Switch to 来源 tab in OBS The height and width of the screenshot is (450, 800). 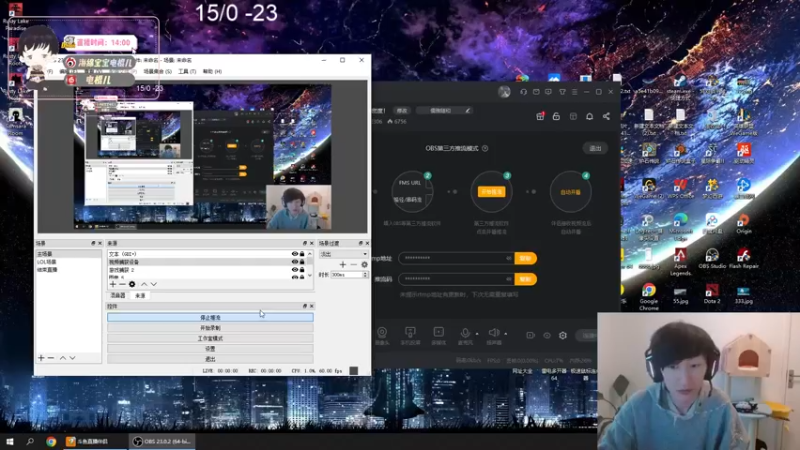(x=140, y=295)
